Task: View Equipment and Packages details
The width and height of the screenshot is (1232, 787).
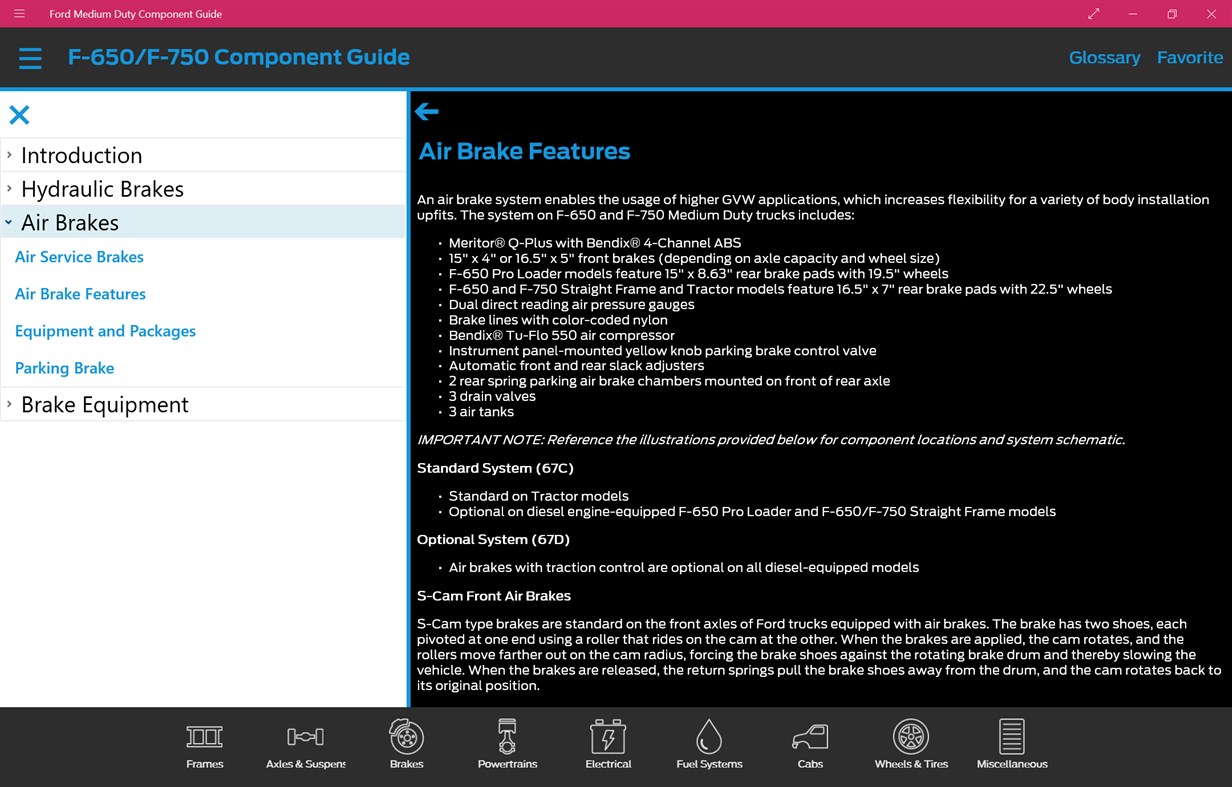Action: [x=105, y=331]
